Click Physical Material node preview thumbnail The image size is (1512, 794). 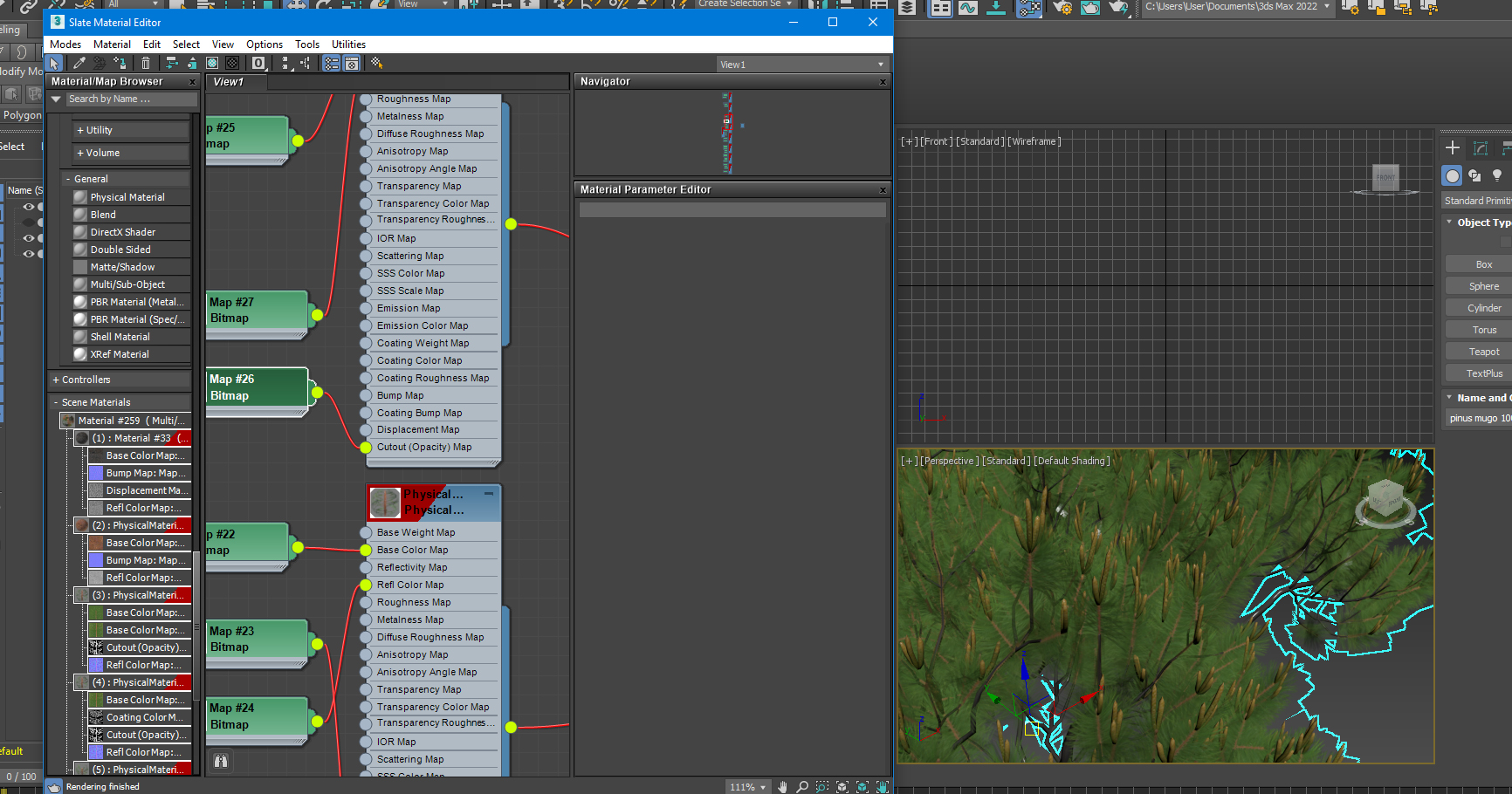point(385,503)
